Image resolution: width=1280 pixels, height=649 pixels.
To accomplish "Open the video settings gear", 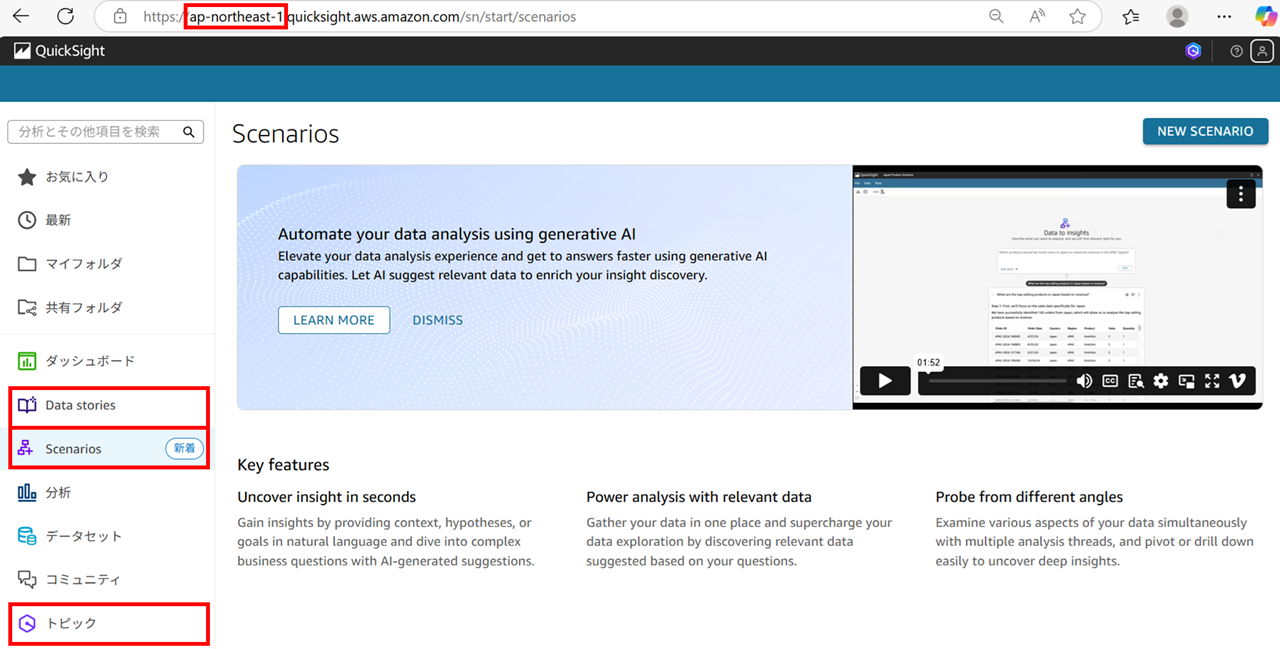I will 1161,381.
